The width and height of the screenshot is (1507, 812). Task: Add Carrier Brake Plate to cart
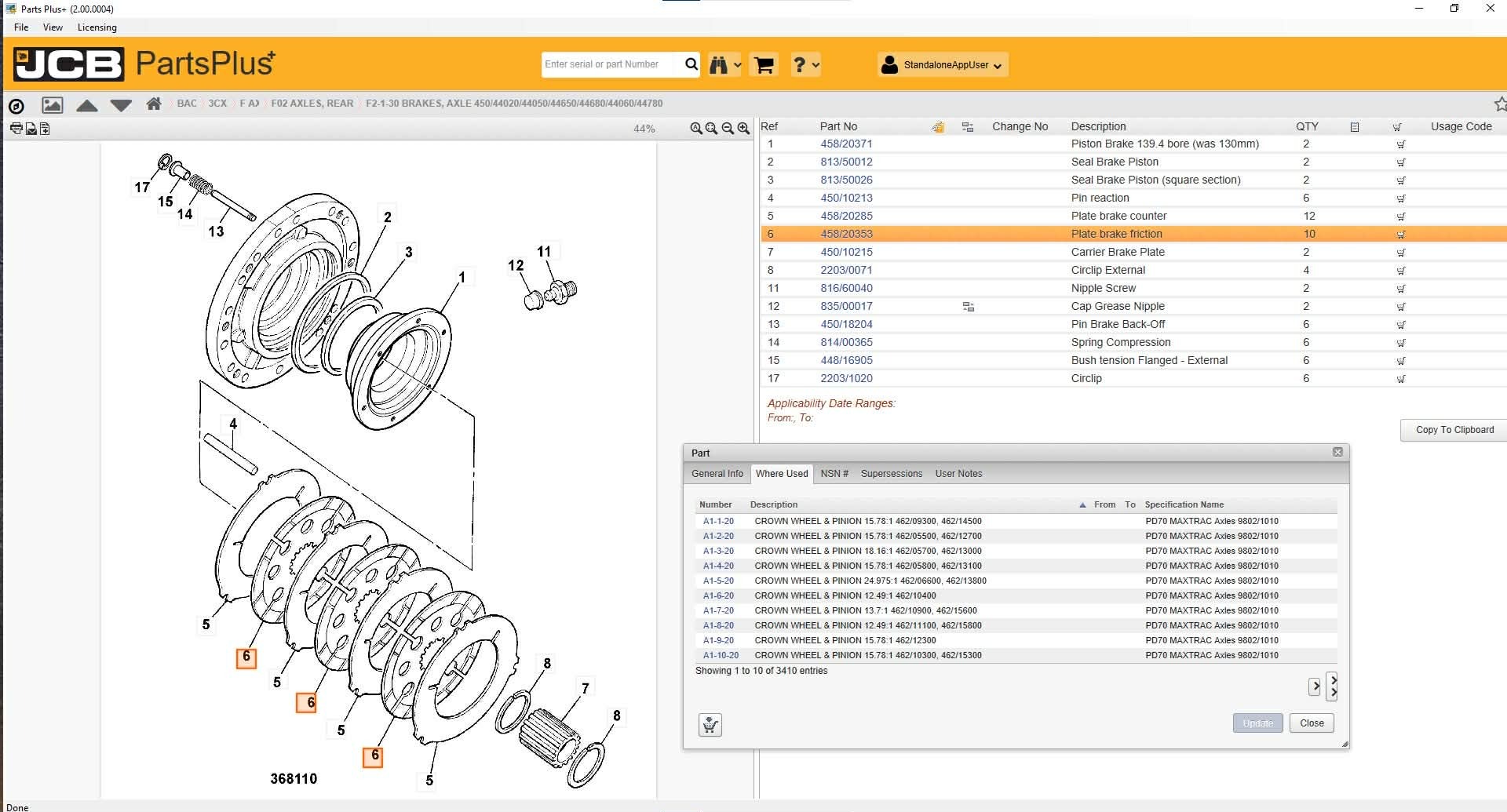(1401, 253)
